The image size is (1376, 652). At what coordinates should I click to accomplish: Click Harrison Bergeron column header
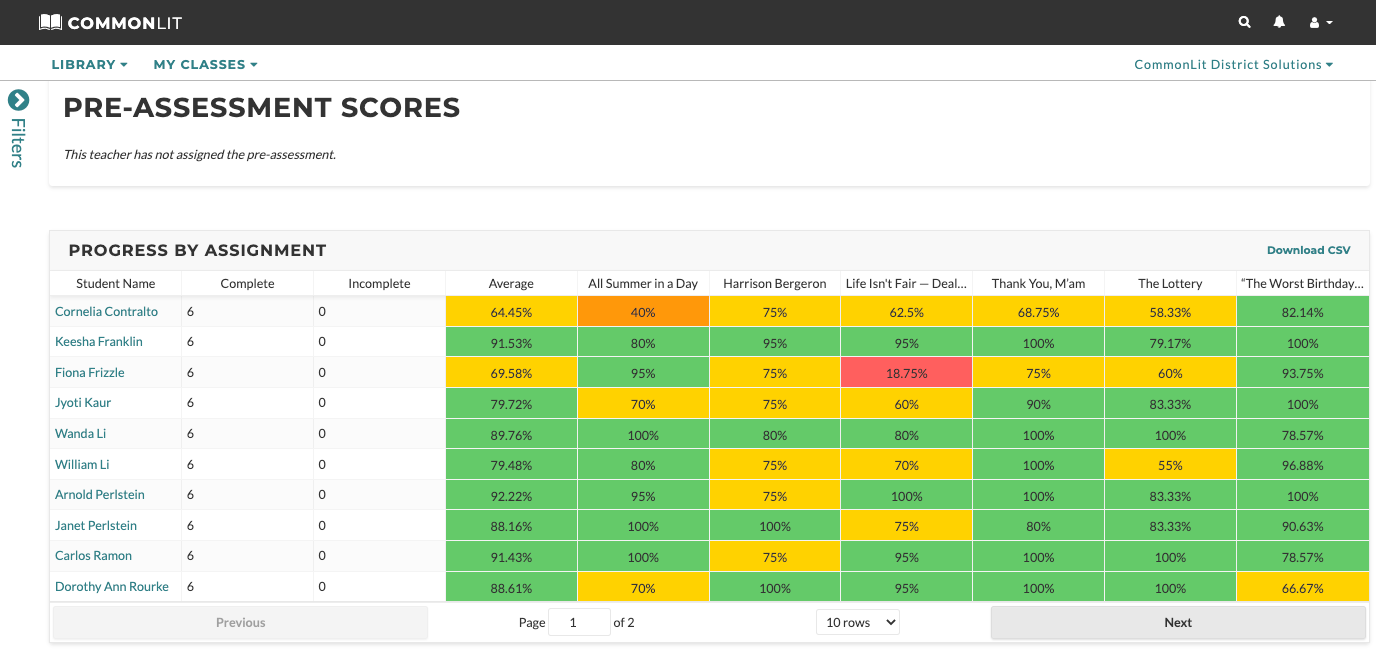click(775, 283)
